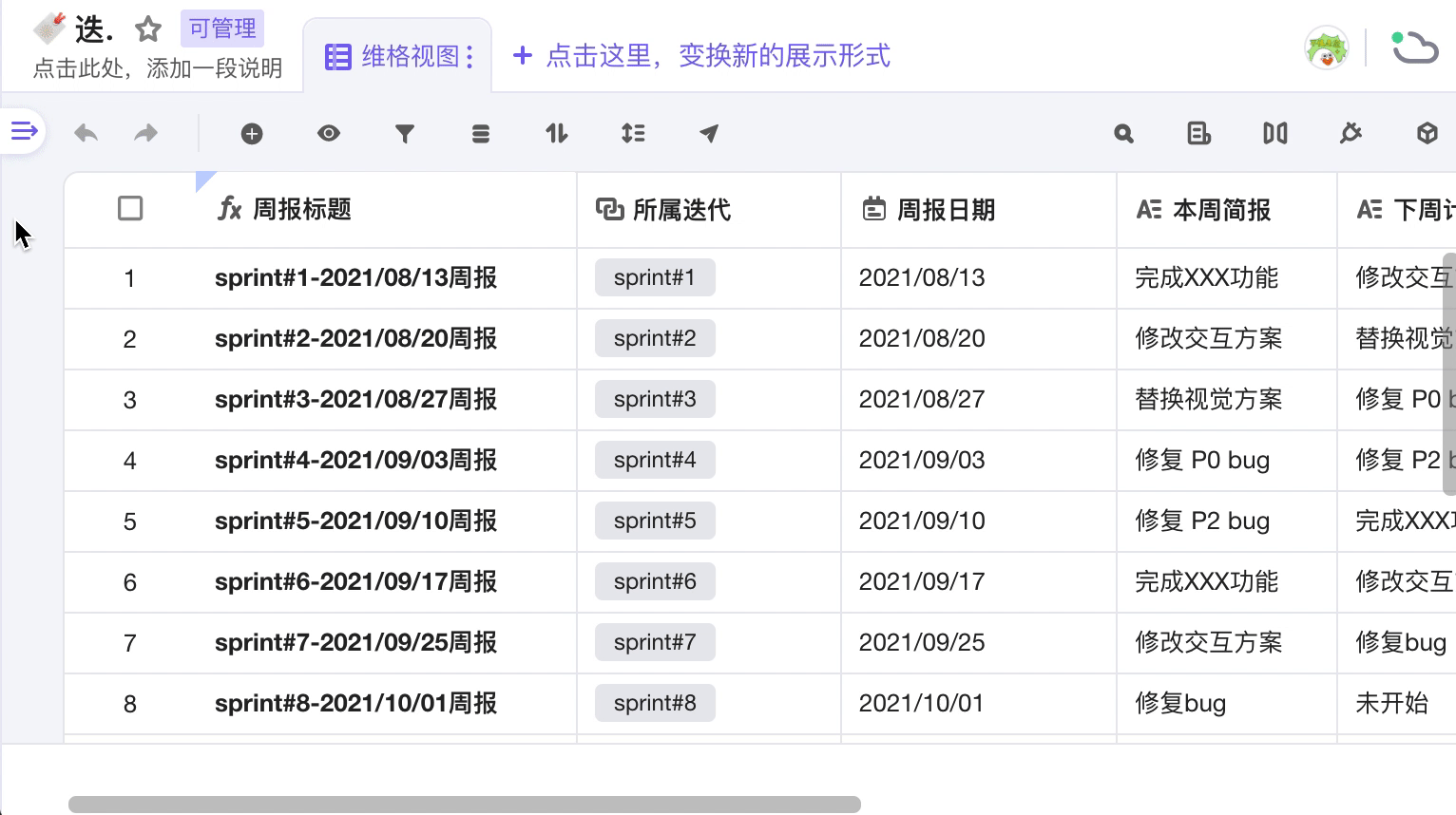The image size is (1456, 815).
Task: Open the group records icon
Action: tap(481, 134)
